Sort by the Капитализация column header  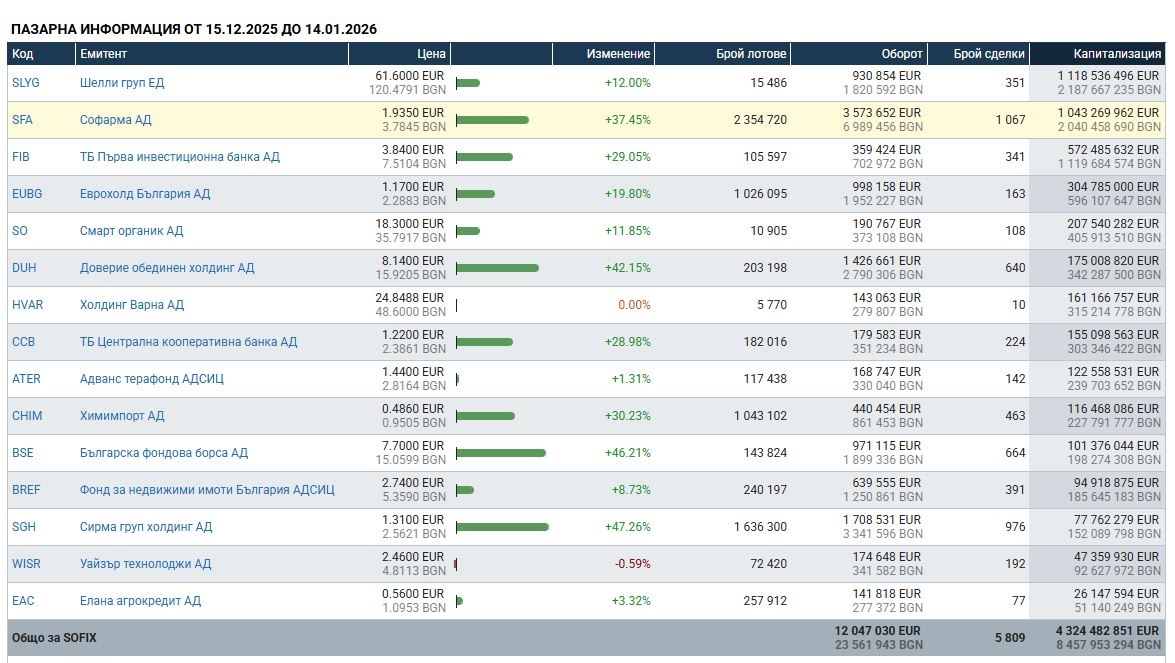[1117, 54]
